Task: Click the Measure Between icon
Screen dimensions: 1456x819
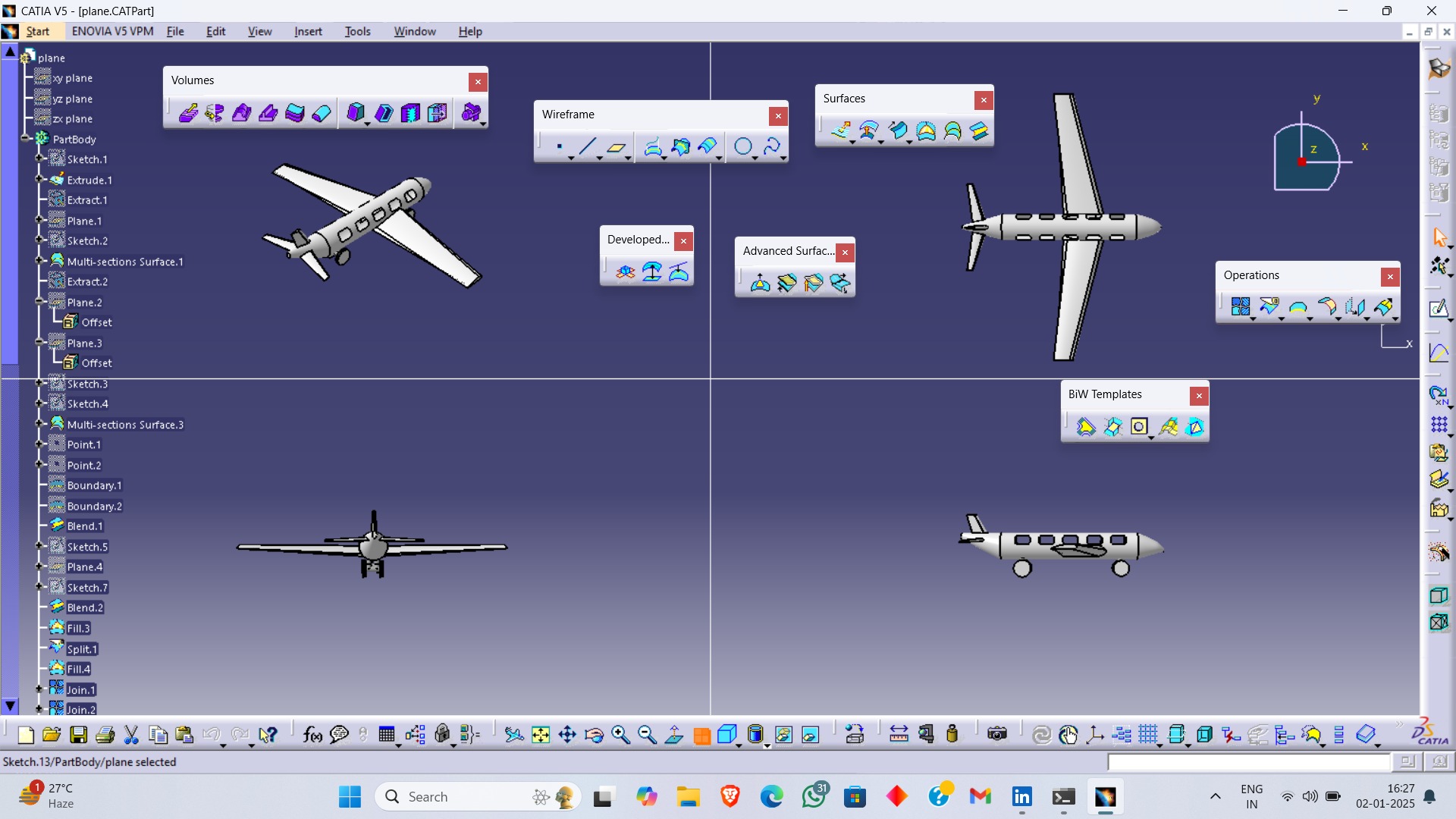Action: pyautogui.click(x=899, y=734)
